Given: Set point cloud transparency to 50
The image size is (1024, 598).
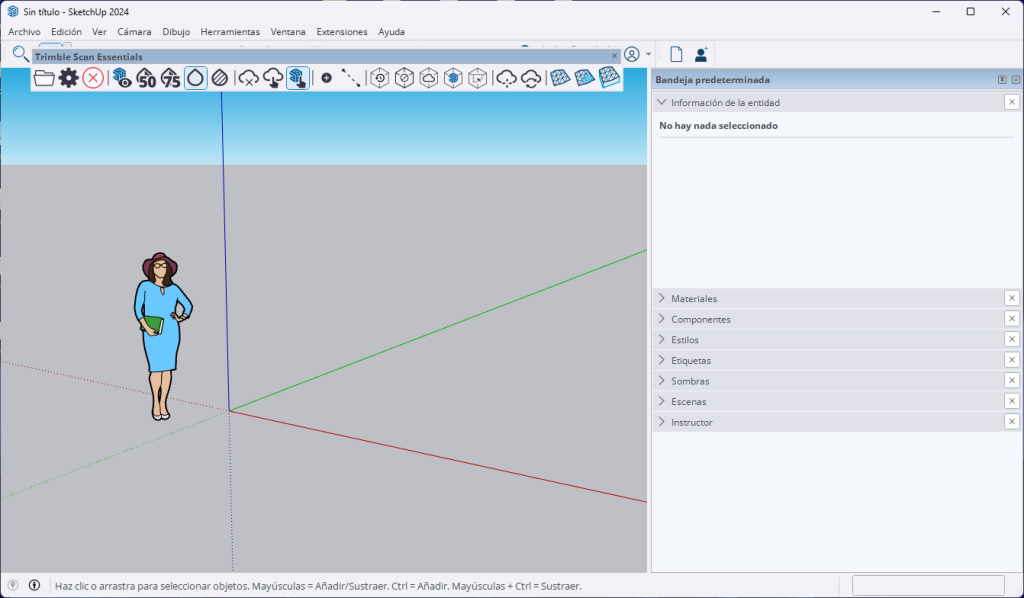Looking at the screenshot, I should pyautogui.click(x=146, y=78).
